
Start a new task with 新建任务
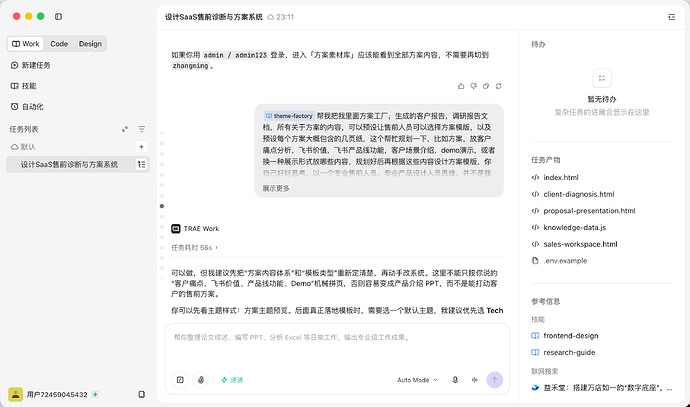(30, 65)
